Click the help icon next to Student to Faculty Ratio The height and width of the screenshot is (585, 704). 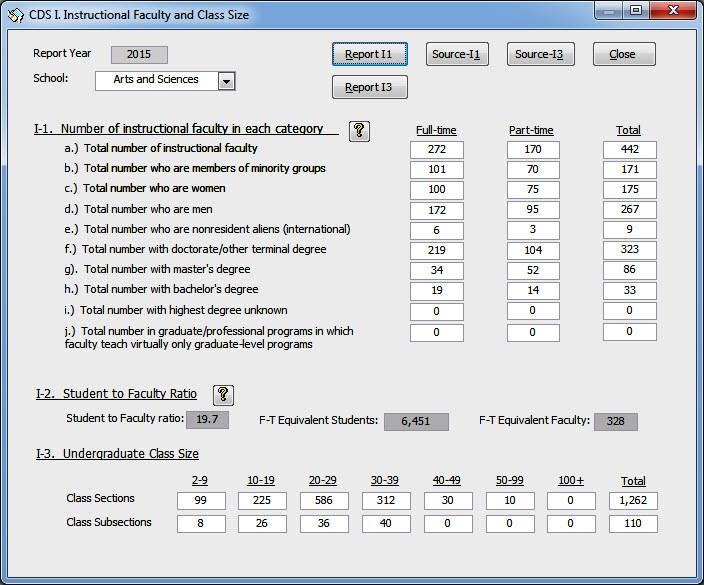click(x=224, y=395)
